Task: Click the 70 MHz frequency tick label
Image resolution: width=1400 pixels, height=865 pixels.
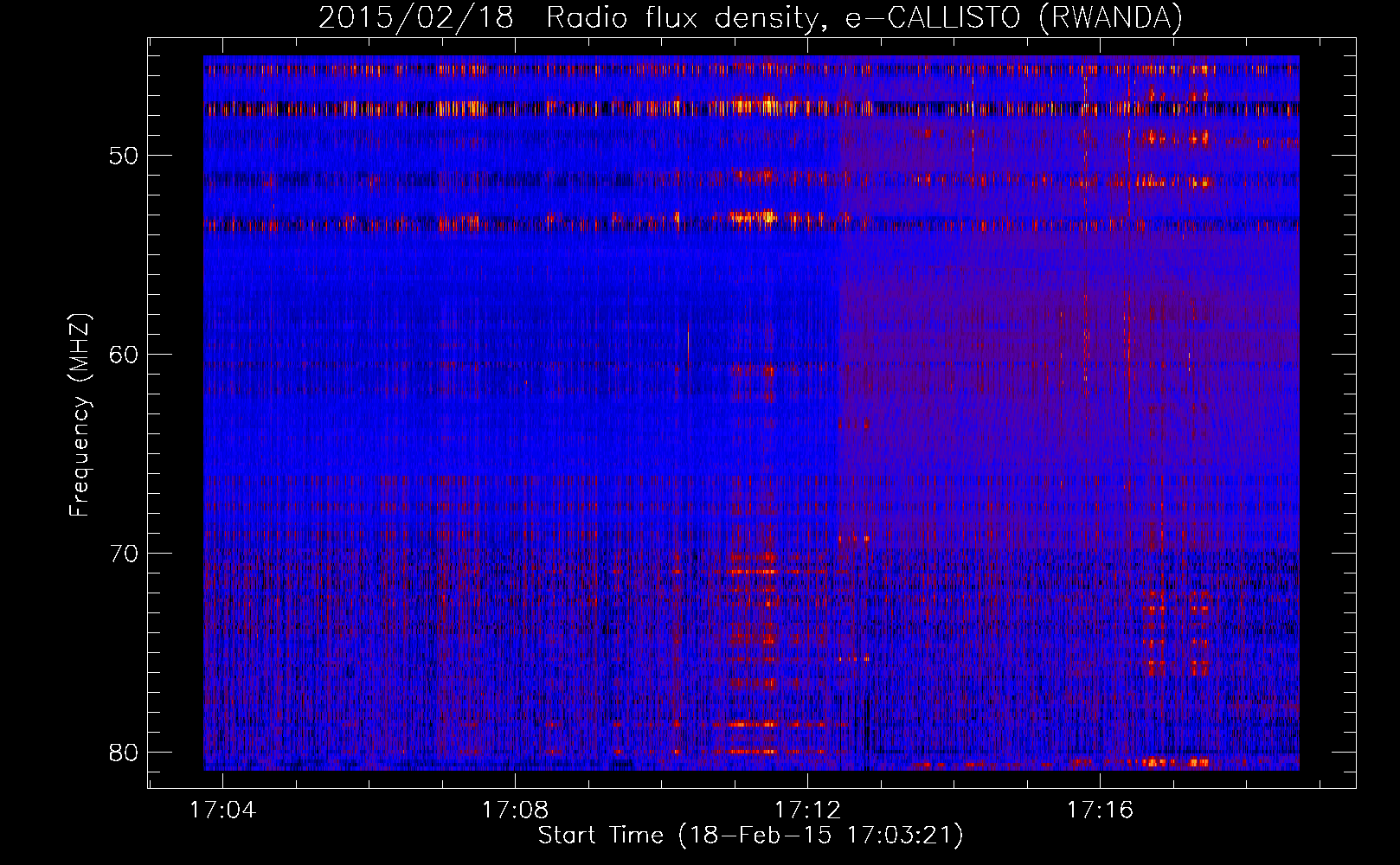Action: (124, 554)
